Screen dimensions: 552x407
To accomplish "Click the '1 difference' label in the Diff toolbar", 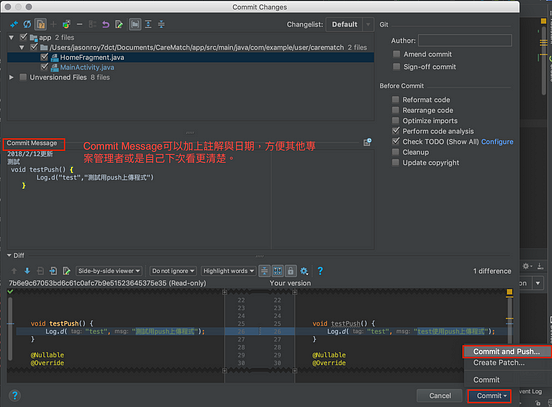I will [x=492, y=271].
